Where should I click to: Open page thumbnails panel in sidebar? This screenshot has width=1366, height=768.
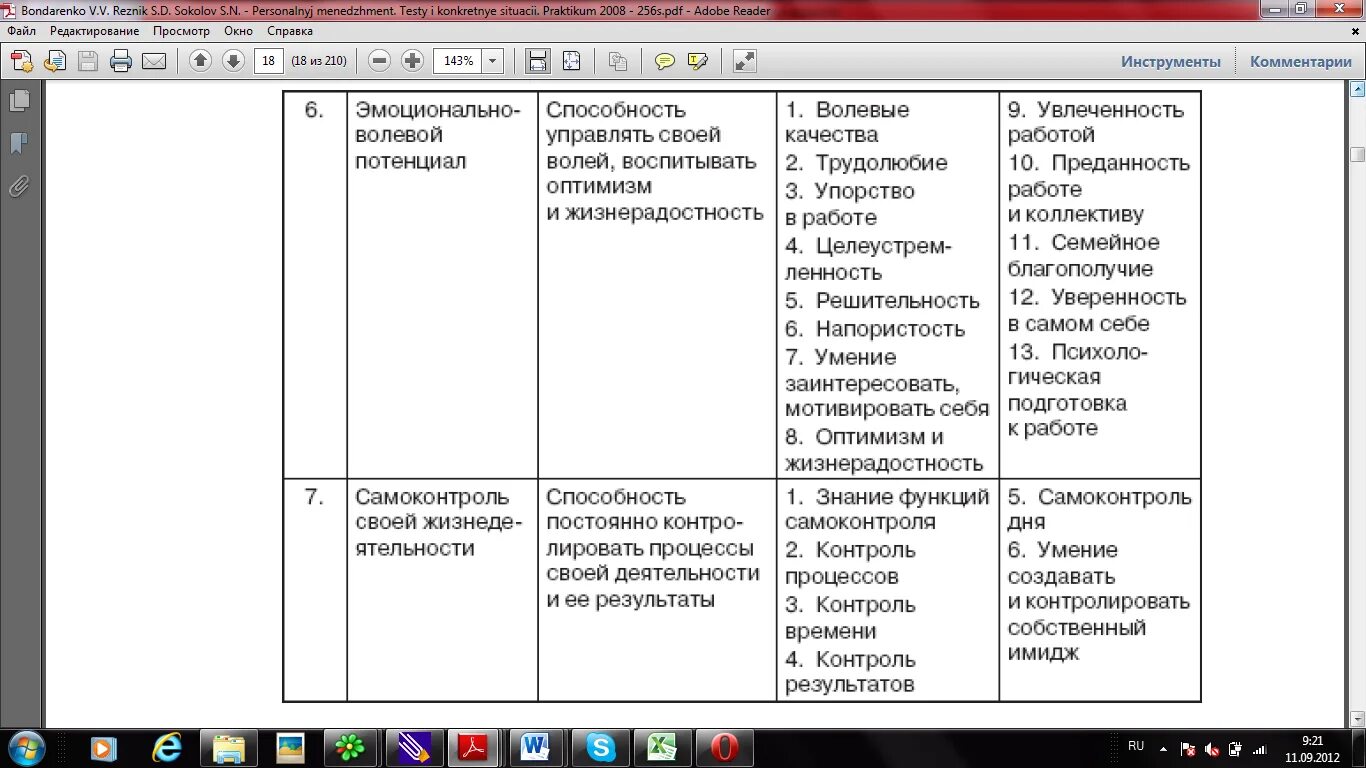click(19, 101)
